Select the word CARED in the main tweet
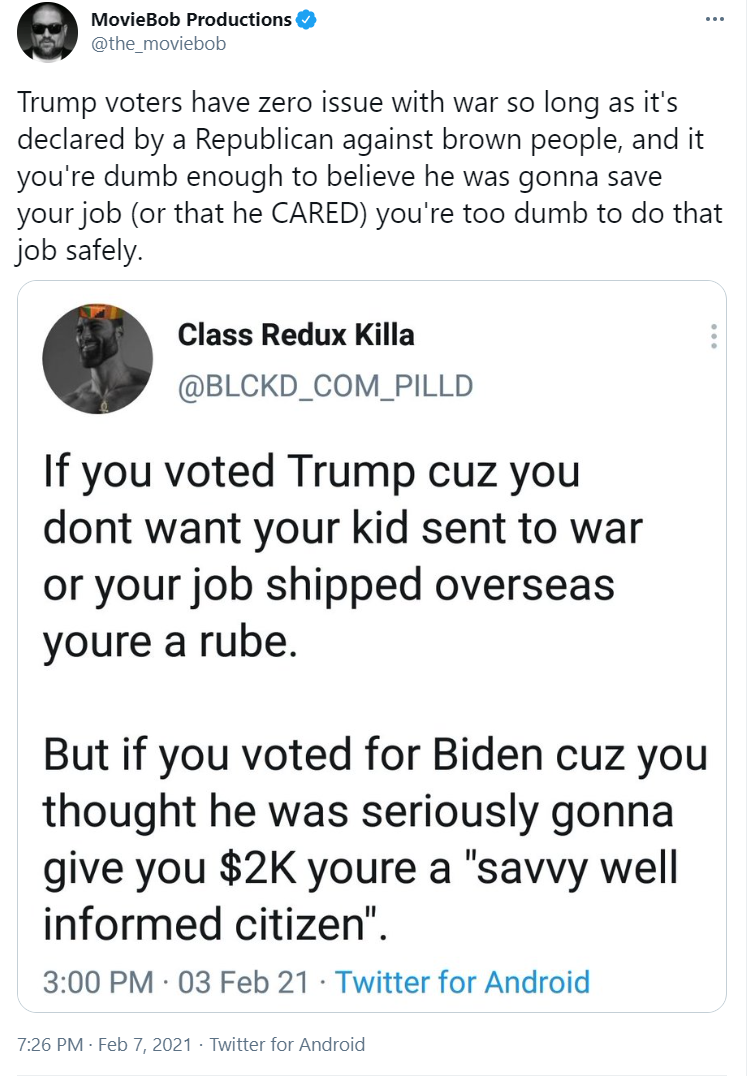The image size is (752, 1076). [316, 213]
